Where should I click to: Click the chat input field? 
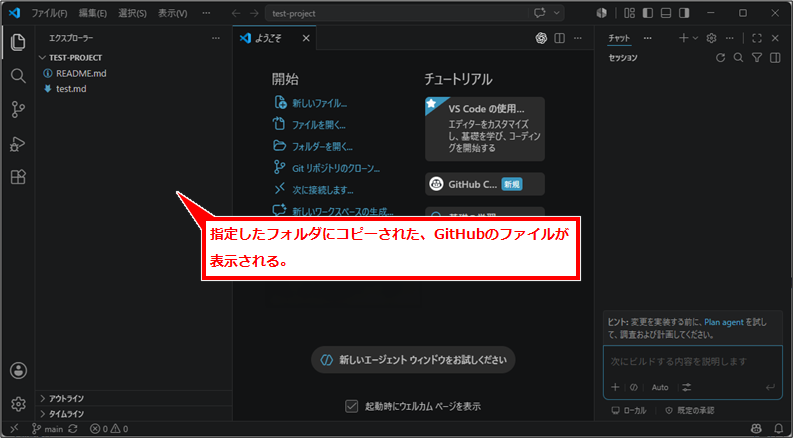tap(692, 362)
